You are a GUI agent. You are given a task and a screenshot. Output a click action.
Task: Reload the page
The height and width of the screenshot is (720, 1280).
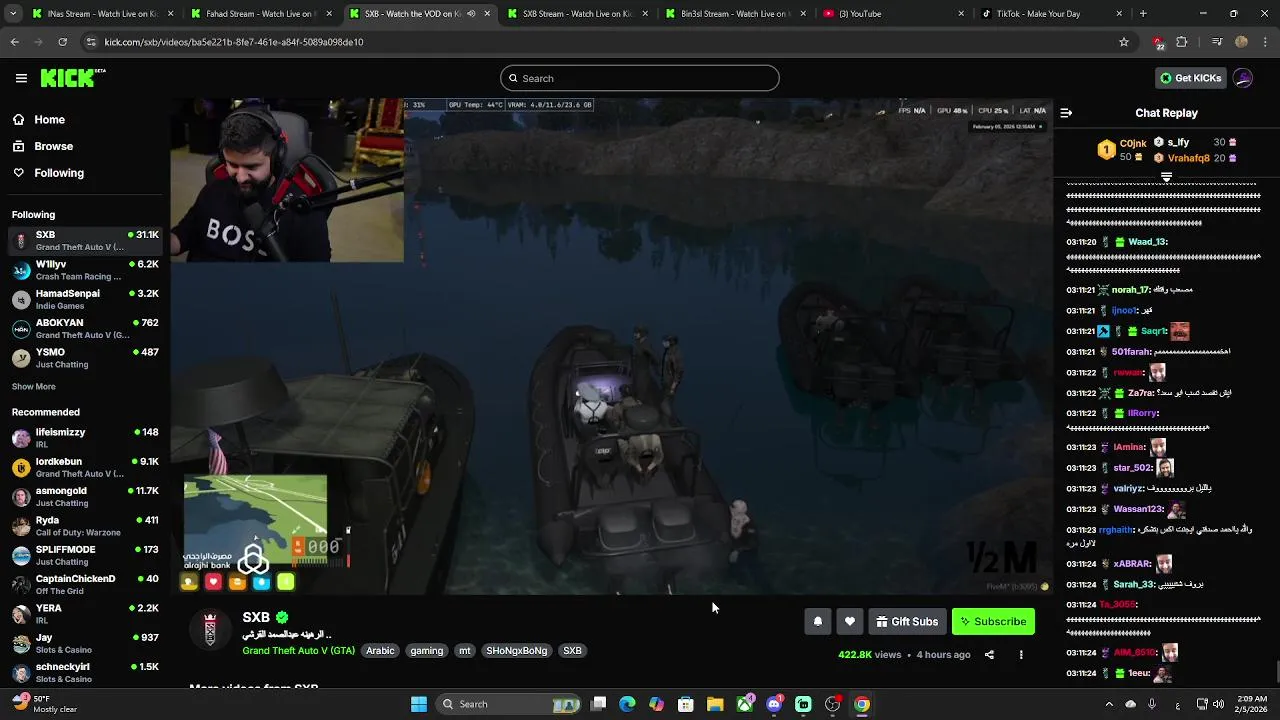[62, 42]
